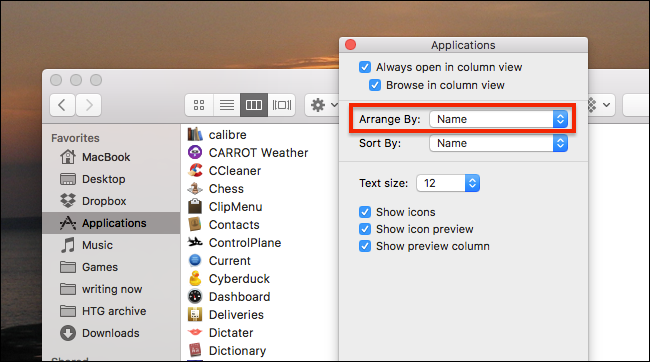The height and width of the screenshot is (362, 650).
Task: Toggle Always open in column view
Action: pos(365,67)
